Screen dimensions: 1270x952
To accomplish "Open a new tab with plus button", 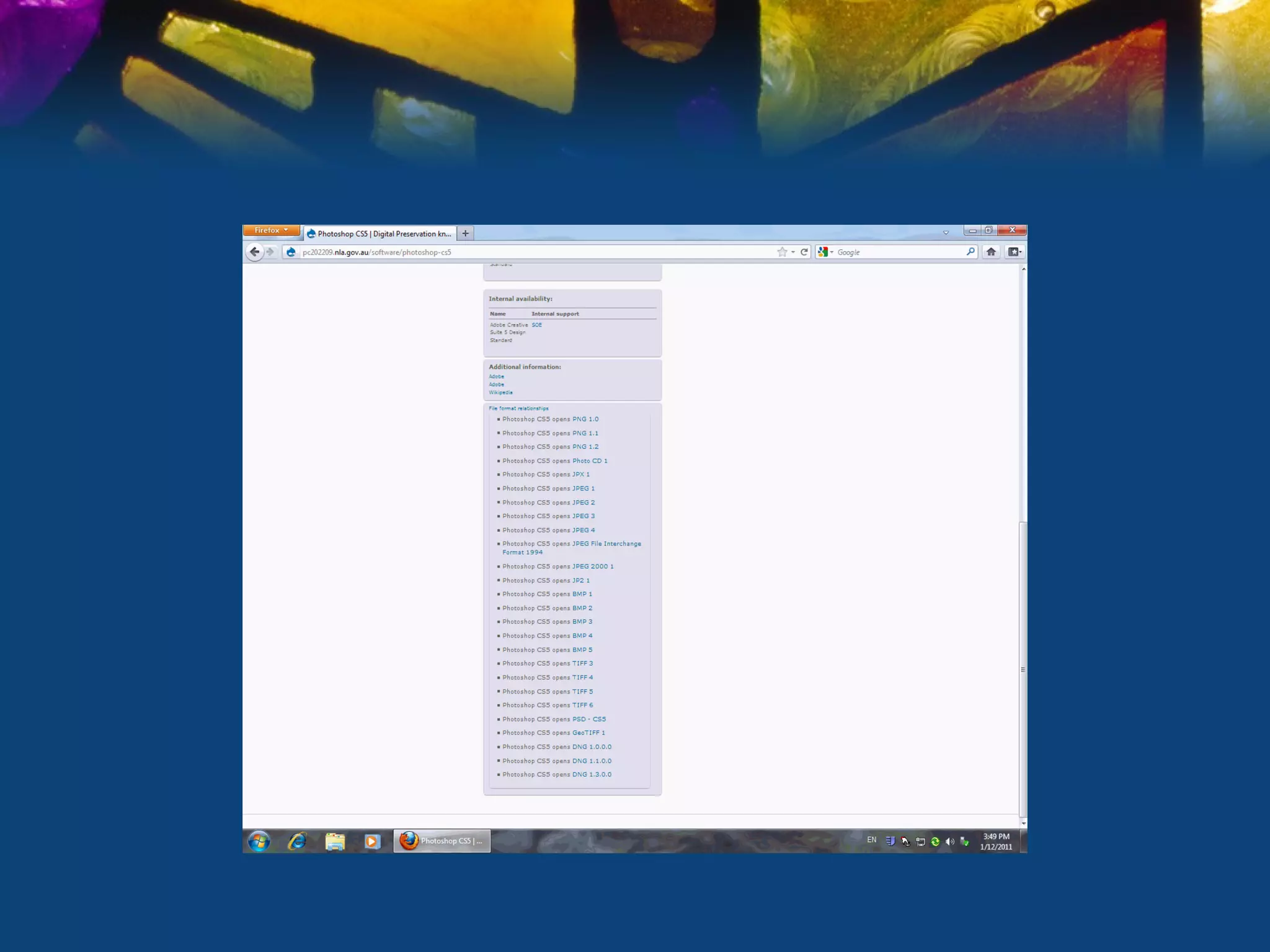I will point(465,234).
